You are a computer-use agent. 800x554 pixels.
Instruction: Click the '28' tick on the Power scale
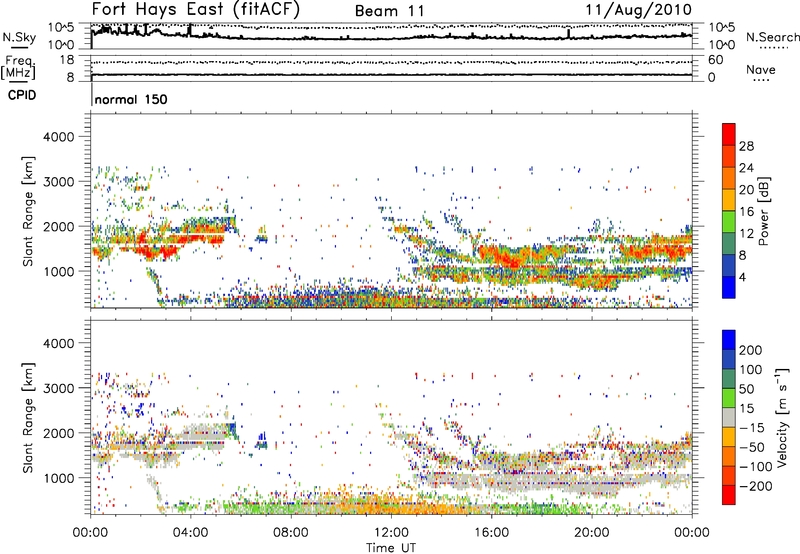point(746,146)
